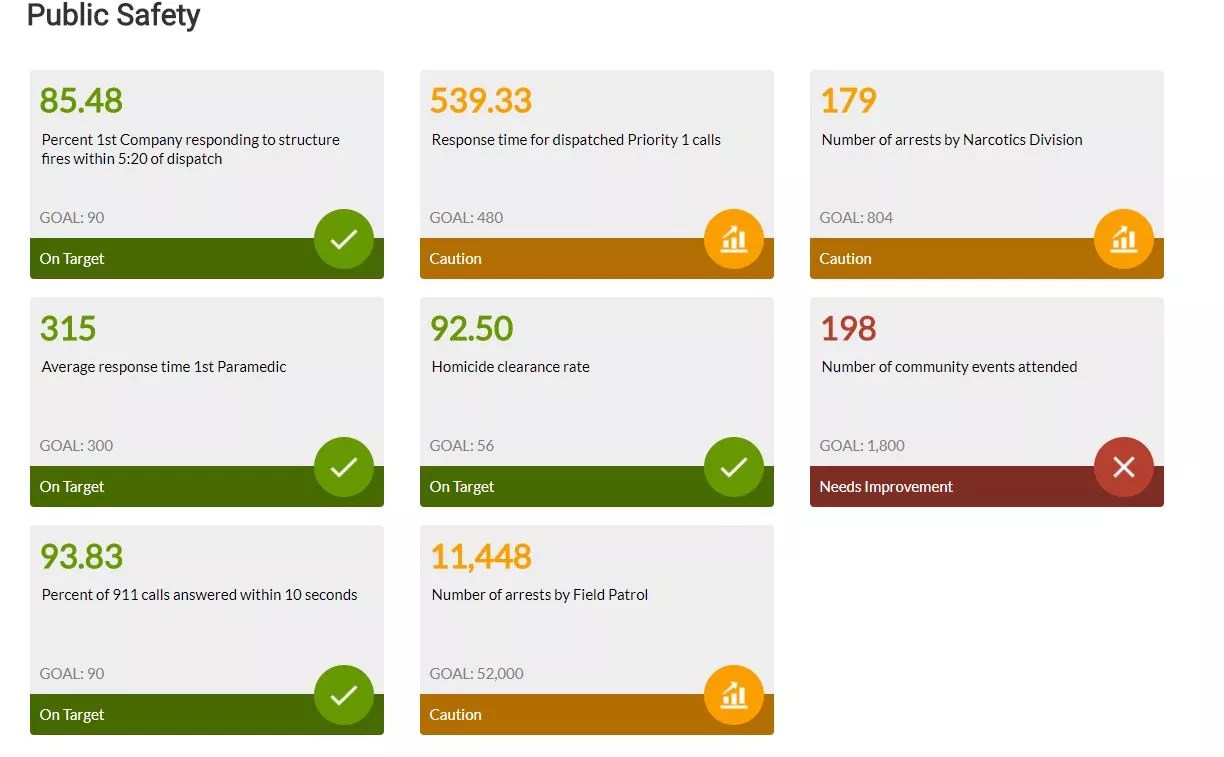Click the checkmark icon on 1st Paramedic card
The width and height of the screenshot is (1224, 757).
(x=344, y=467)
